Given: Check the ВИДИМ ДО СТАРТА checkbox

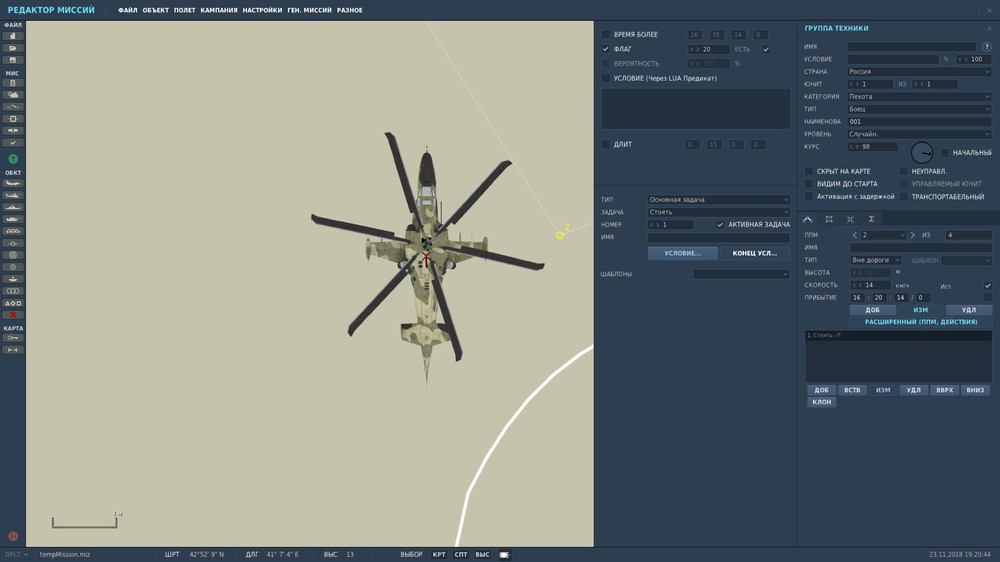Looking at the screenshot, I should tap(809, 184).
